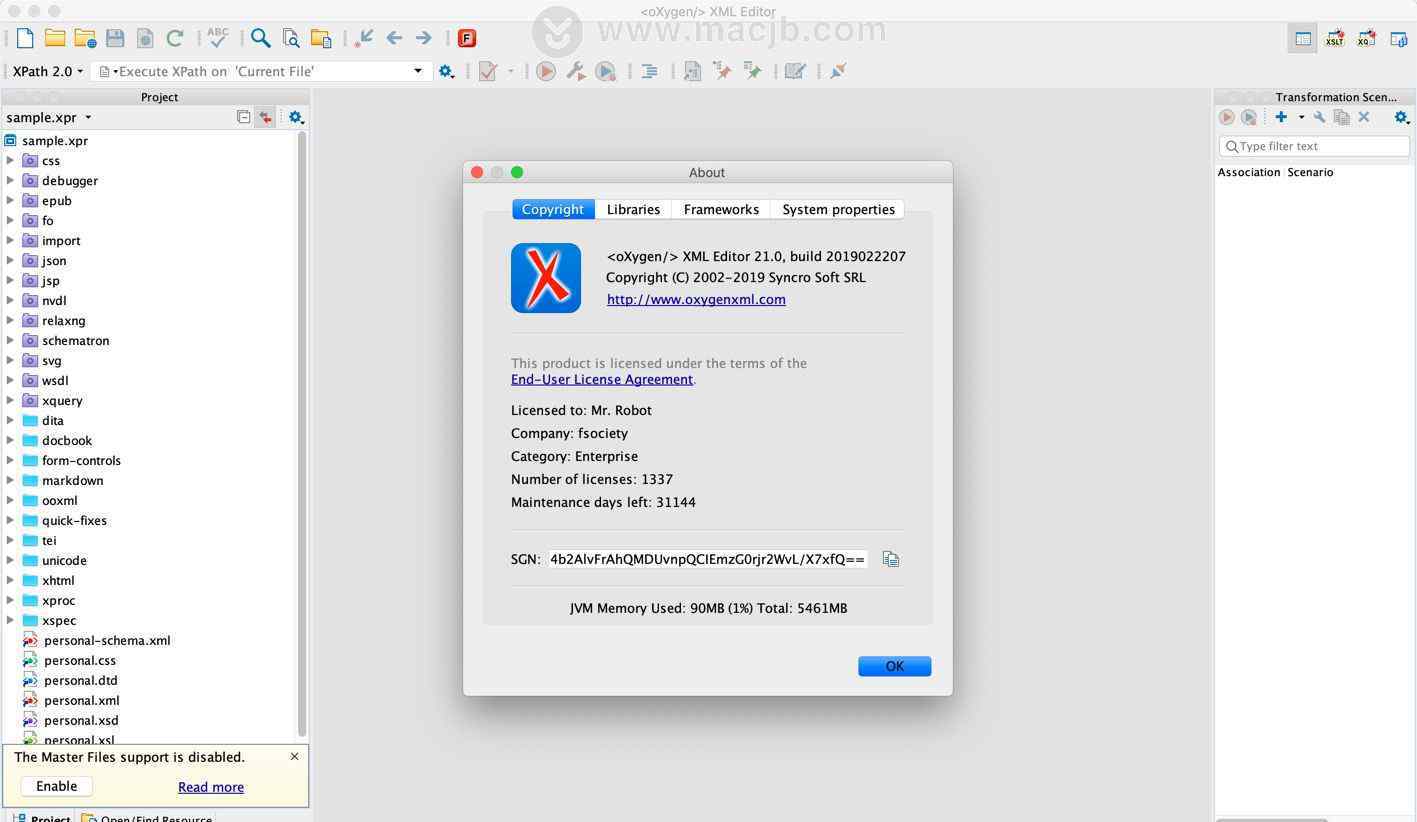Open the http://www.oxygenxml.com link
Screen dimensions: 1417x822
click(x=696, y=299)
